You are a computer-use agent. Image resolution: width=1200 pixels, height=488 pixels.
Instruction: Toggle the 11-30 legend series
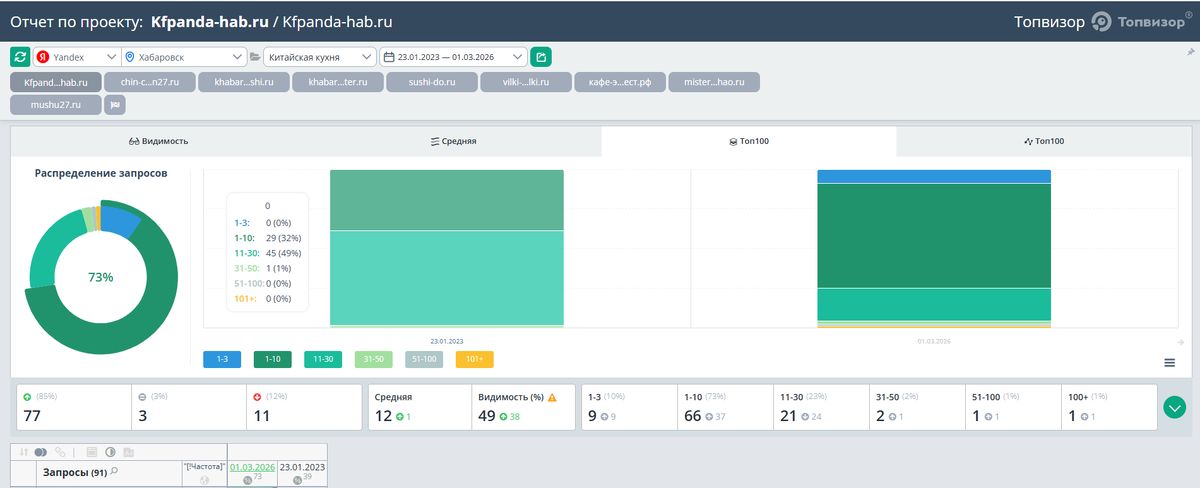pyautogui.click(x=323, y=359)
